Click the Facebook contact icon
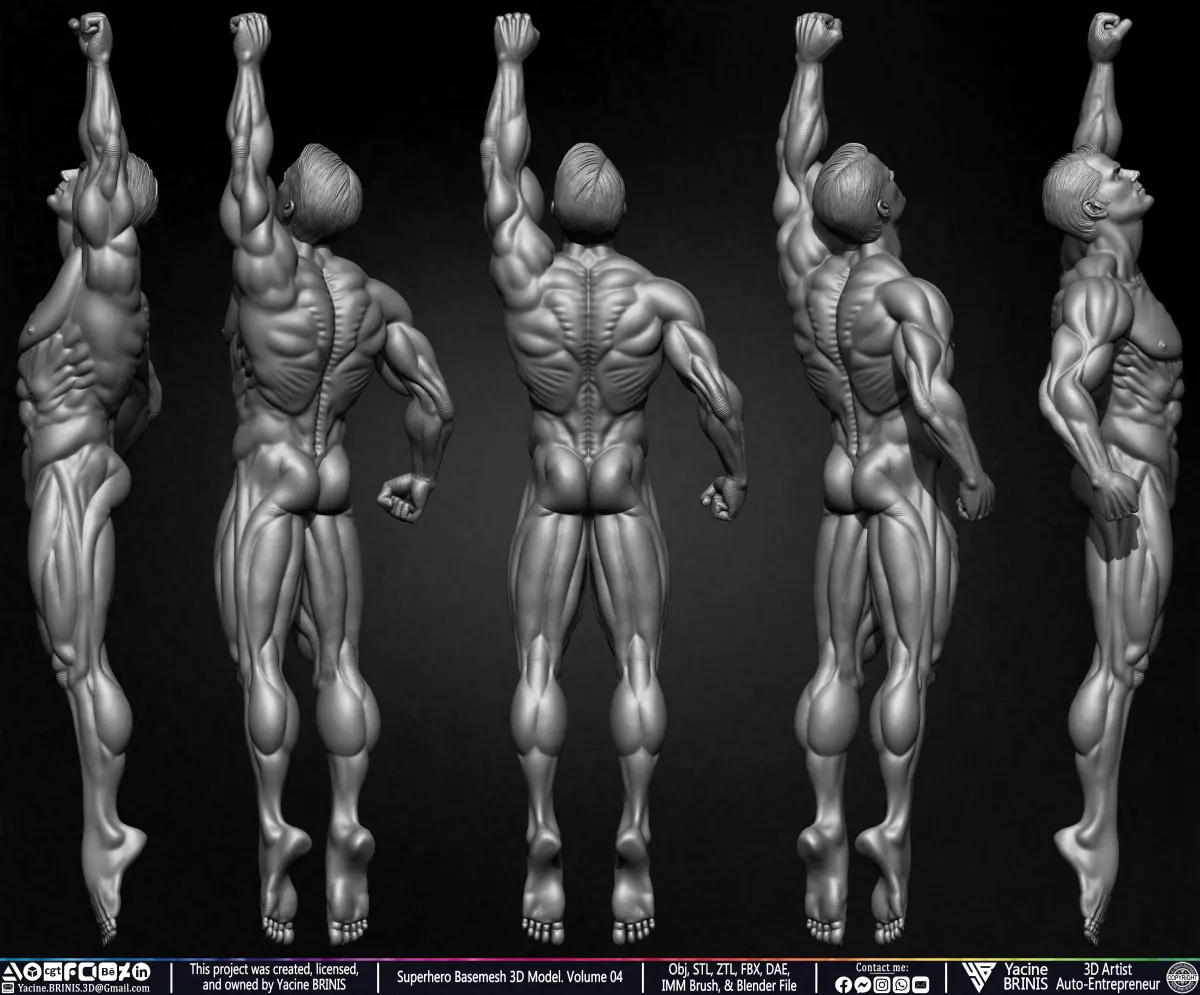This screenshot has width=1200, height=995. point(843,985)
